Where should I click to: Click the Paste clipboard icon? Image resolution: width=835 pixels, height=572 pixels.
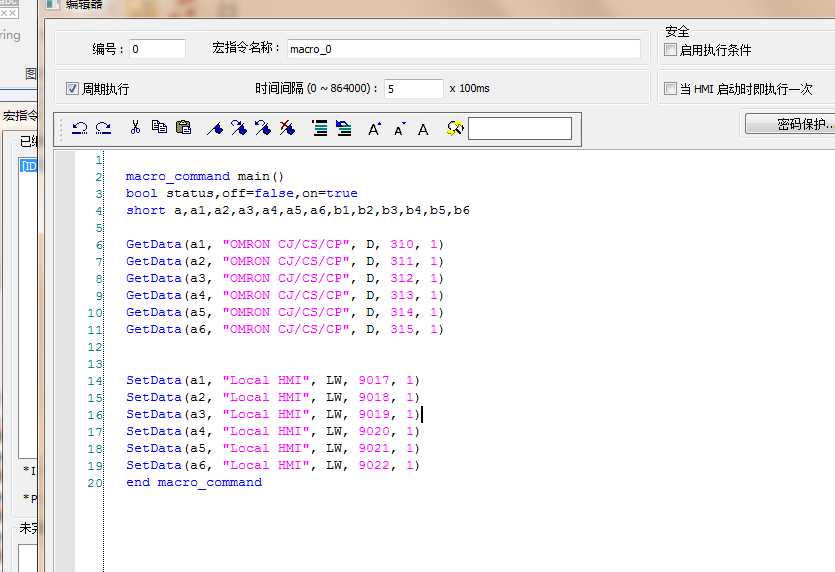pyautogui.click(x=183, y=128)
